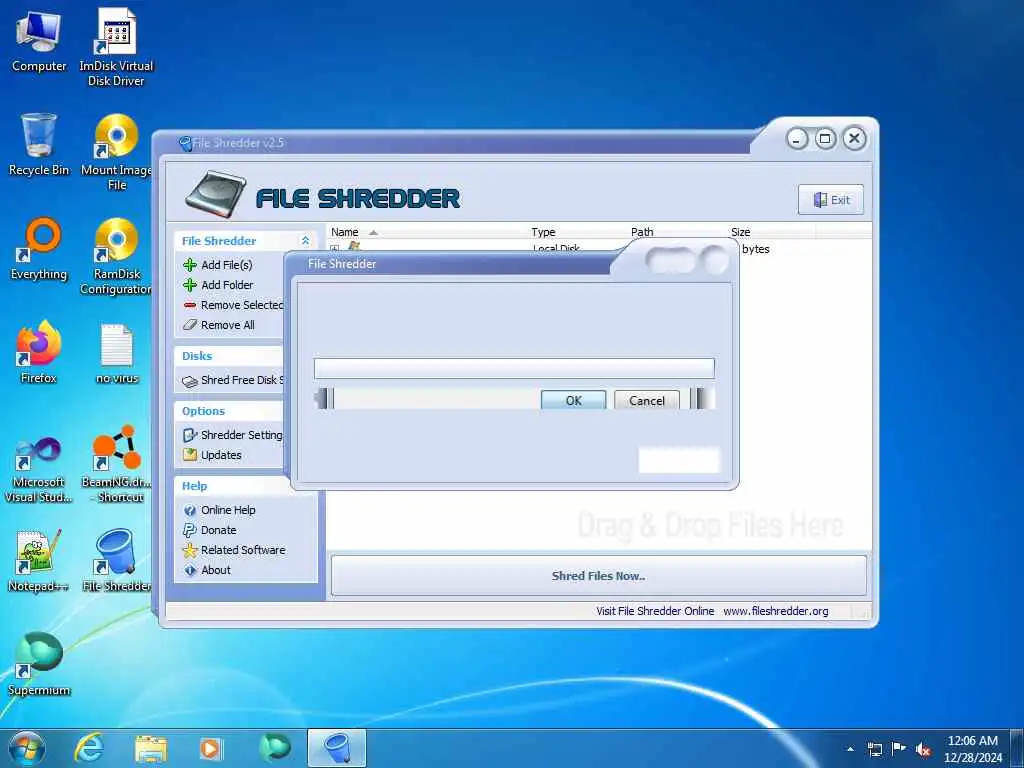Open Shred Free Disk Space
Viewport: 1024px width, 768px height.
click(x=233, y=380)
